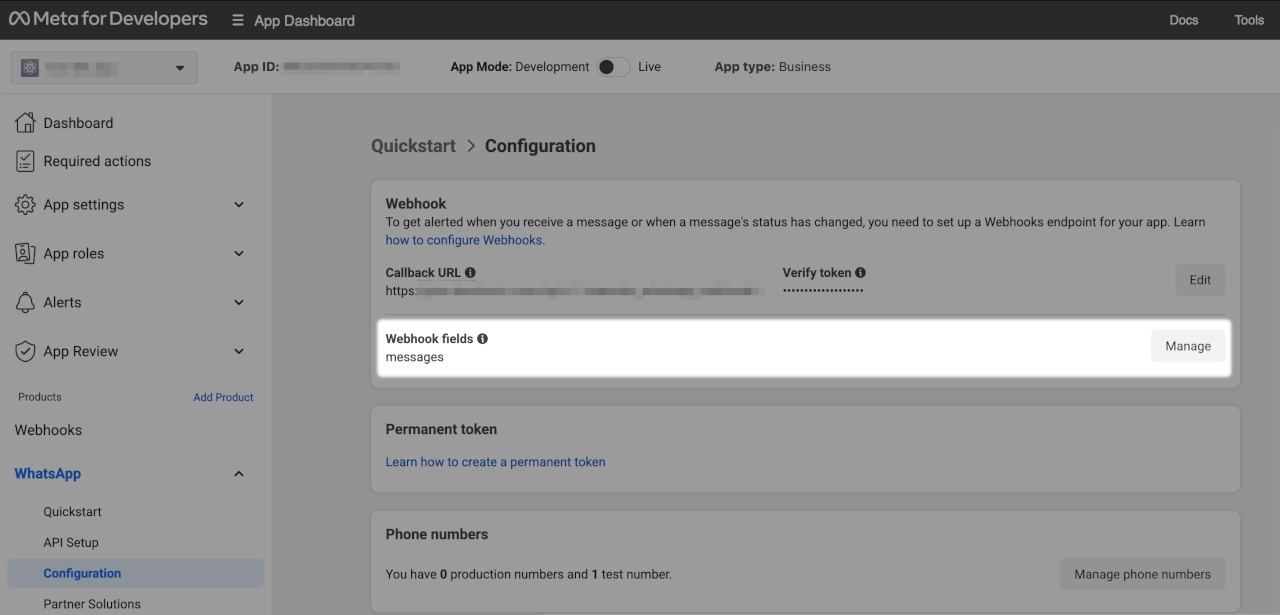Click the masked Verify token value
Screen dimensions: 1280x615
coord(823,291)
